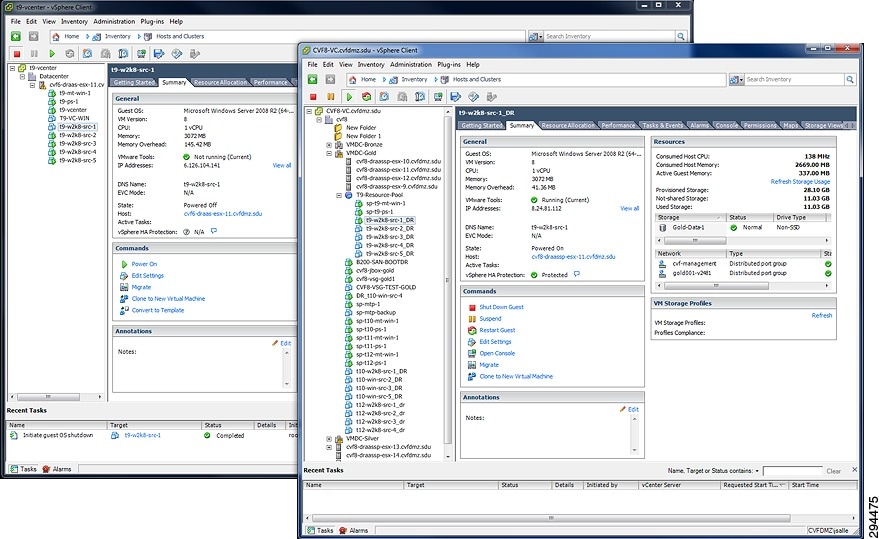Switch to the Tasks & Events tab
879x539 pixels.
(x=663, y=126)
